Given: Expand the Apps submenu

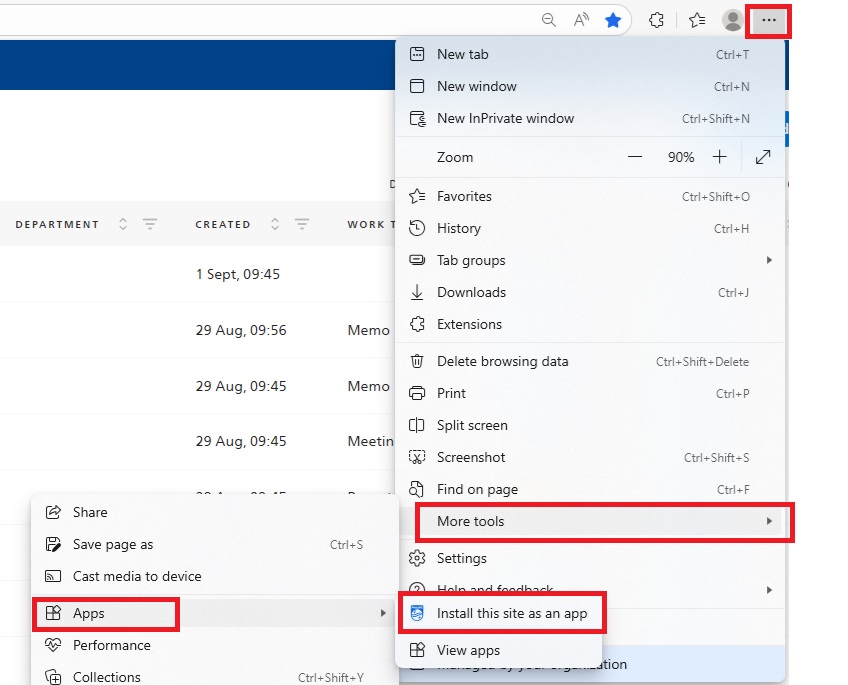Looking at the screenshot, I should [215, 614].
